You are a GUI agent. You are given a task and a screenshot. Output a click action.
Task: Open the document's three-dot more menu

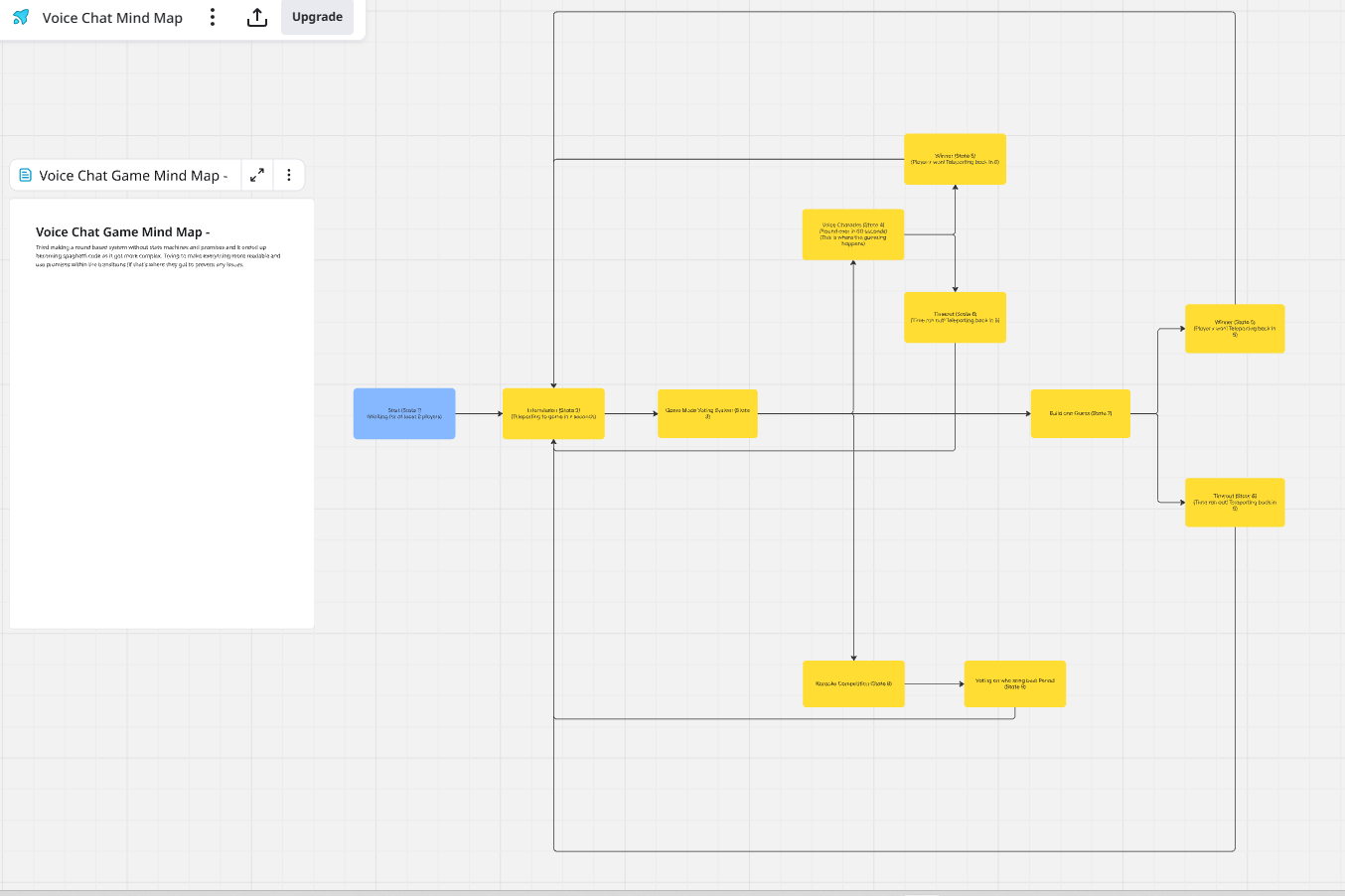[289, 175]
